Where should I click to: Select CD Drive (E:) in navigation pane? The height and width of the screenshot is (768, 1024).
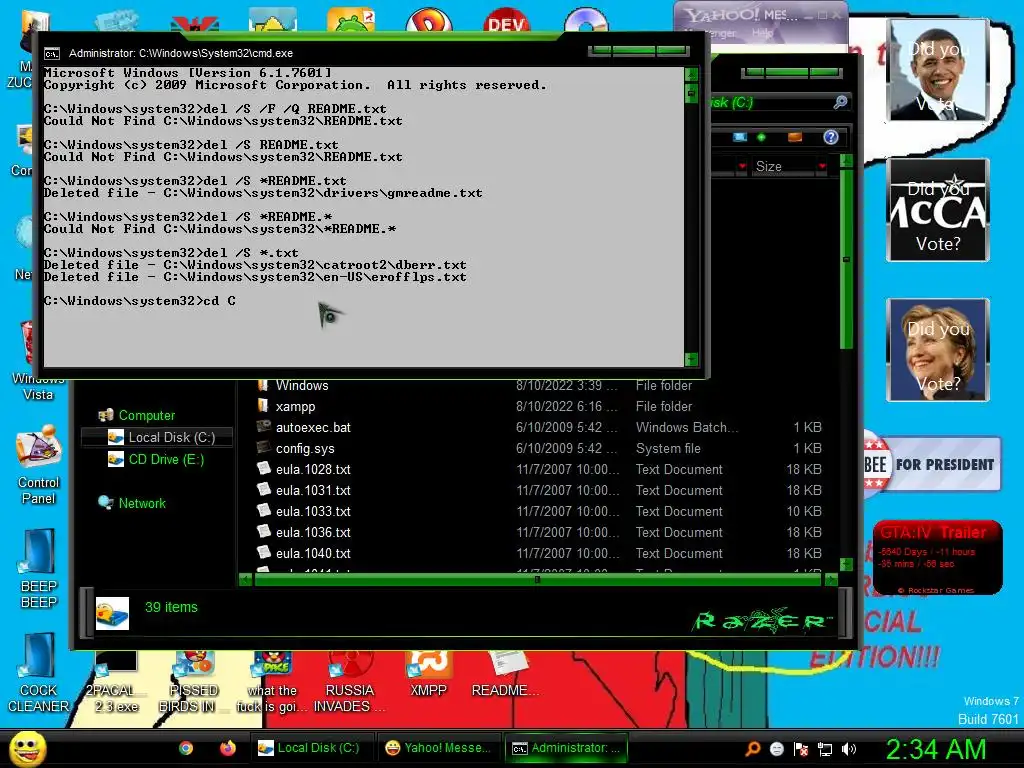tap(157, 459)
